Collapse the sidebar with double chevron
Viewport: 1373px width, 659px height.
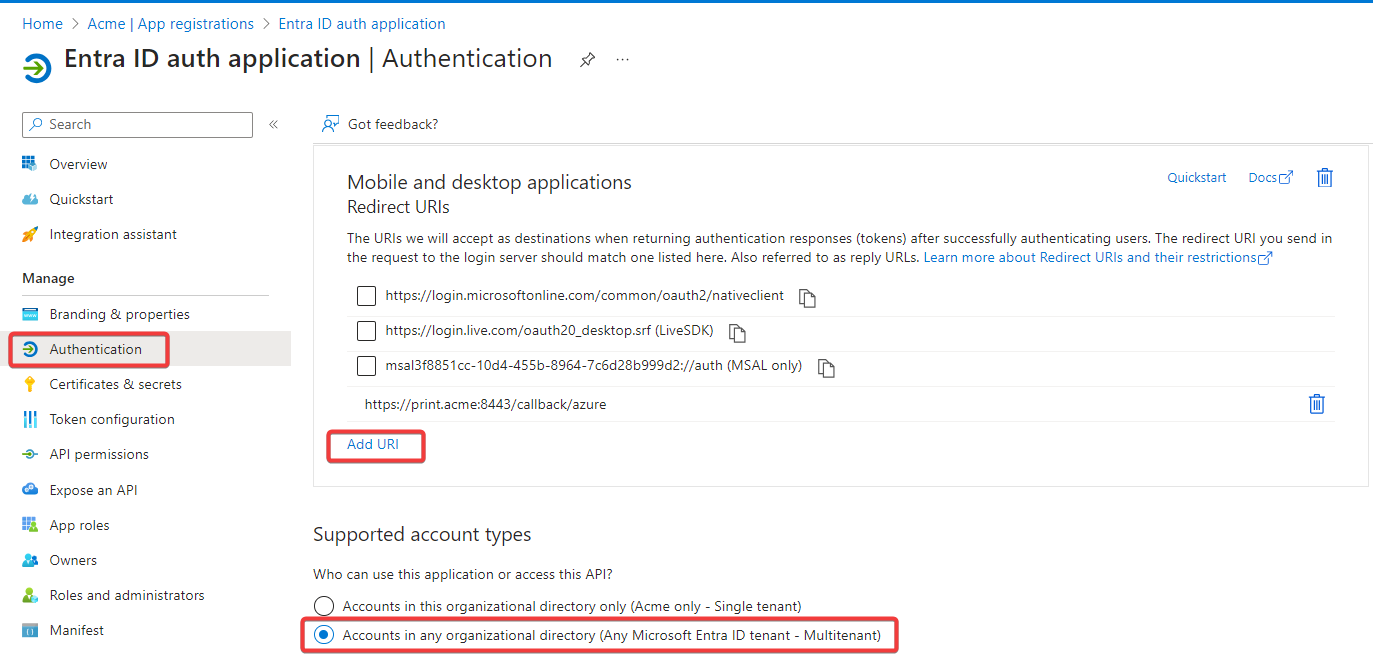(x=273, y=125)
